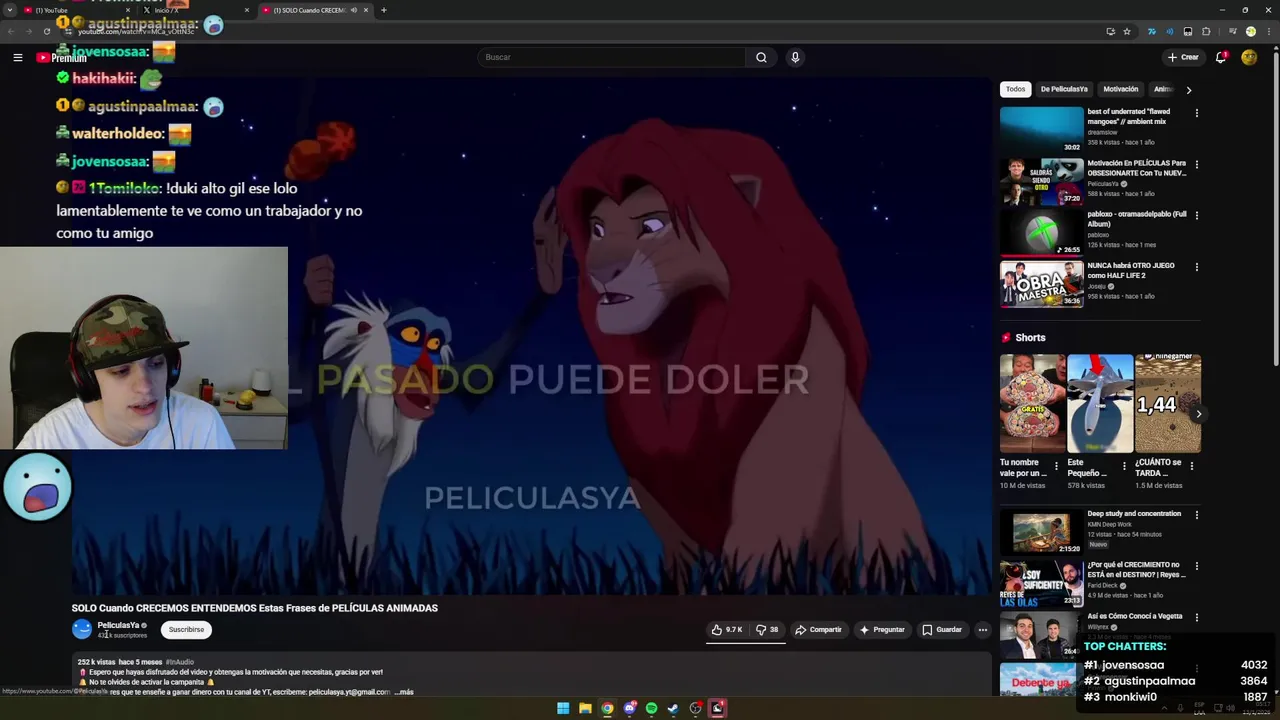Image resolution: width=1280 pixels, height=720 pixels.
Task: Open the Chrome profile avatar
Action: pyautogui.click(x=1250, y=31)
